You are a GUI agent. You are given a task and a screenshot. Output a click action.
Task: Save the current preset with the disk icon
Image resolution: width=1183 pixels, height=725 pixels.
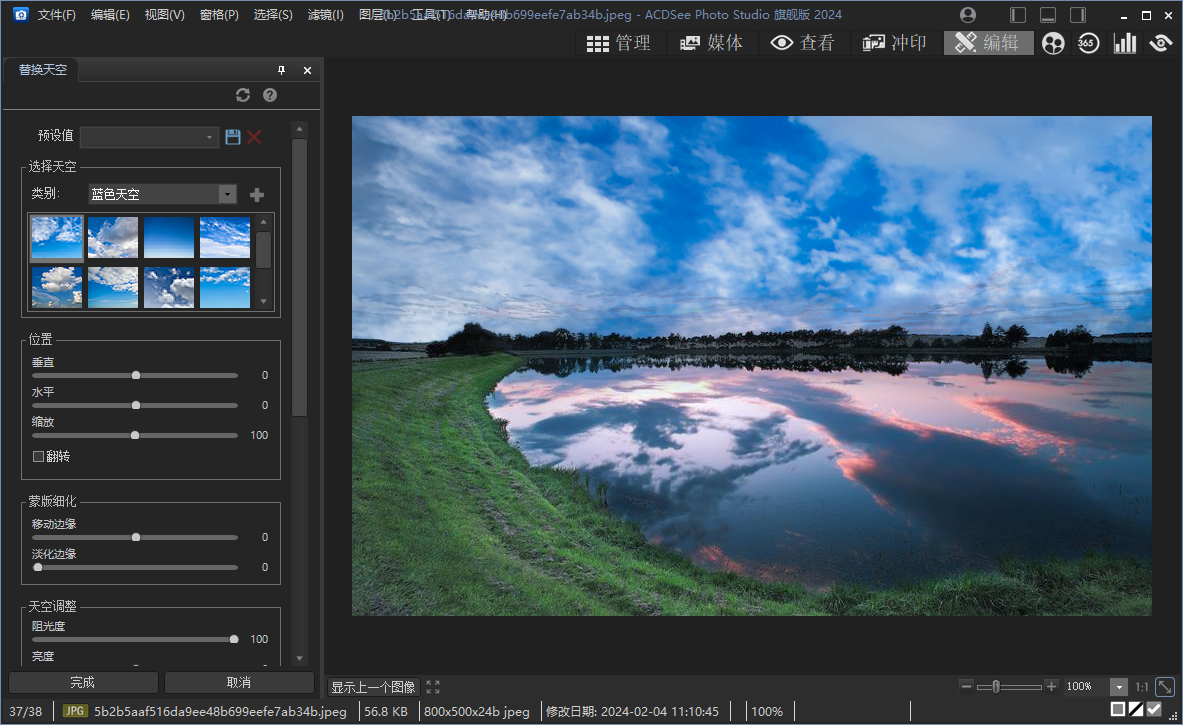tap(233, 137)
